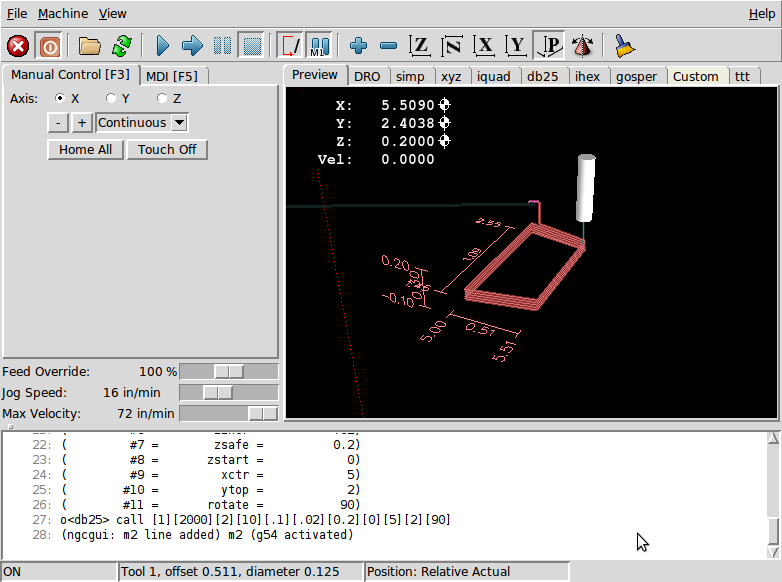Open the db25 tab
Screen dimensions: 782x582
pyautogui.click(x=541, y=76)
